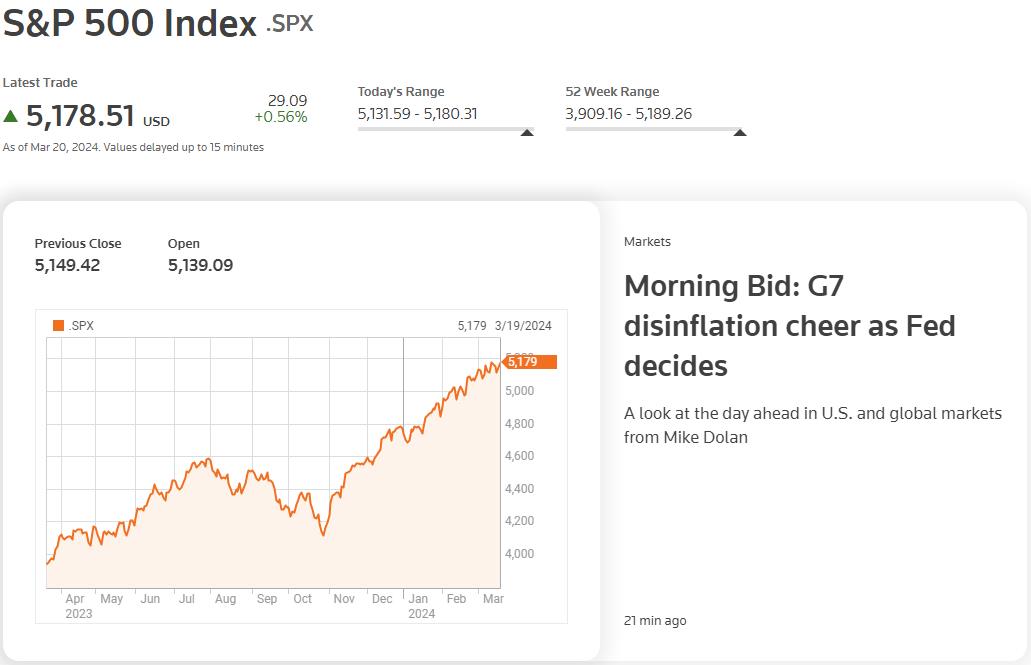The width and height of the screenshot is (1031, 665).
Task: Click the USD currency label
Action: [x=156, y=122]
